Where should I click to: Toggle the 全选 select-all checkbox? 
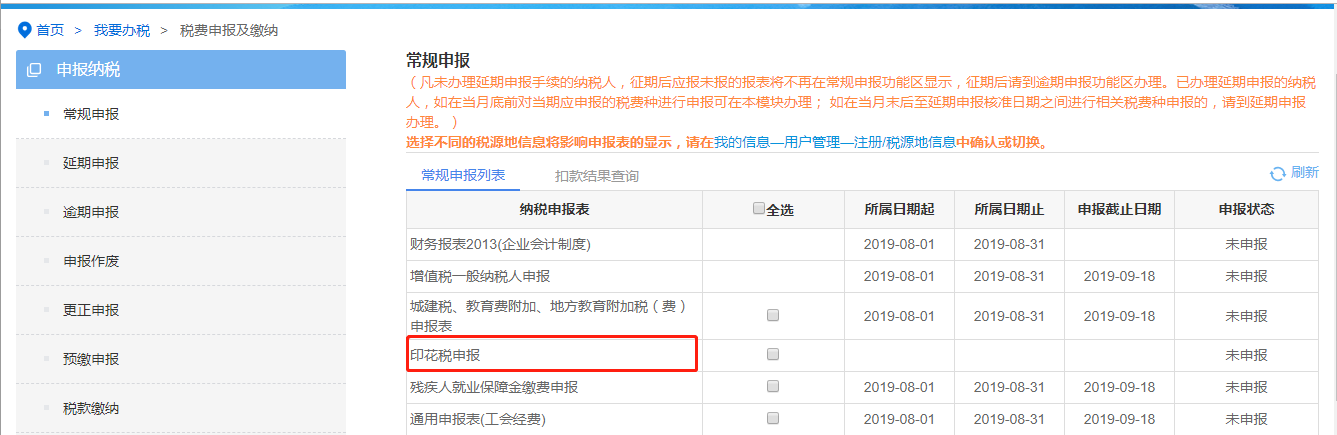point(758,209)
